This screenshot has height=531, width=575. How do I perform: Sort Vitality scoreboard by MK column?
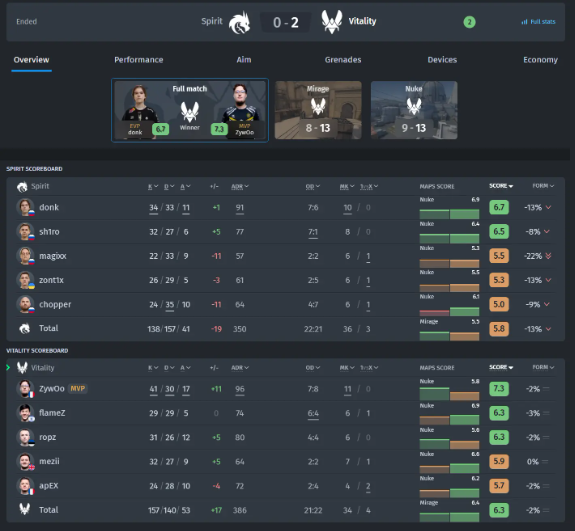coord(347,367)
